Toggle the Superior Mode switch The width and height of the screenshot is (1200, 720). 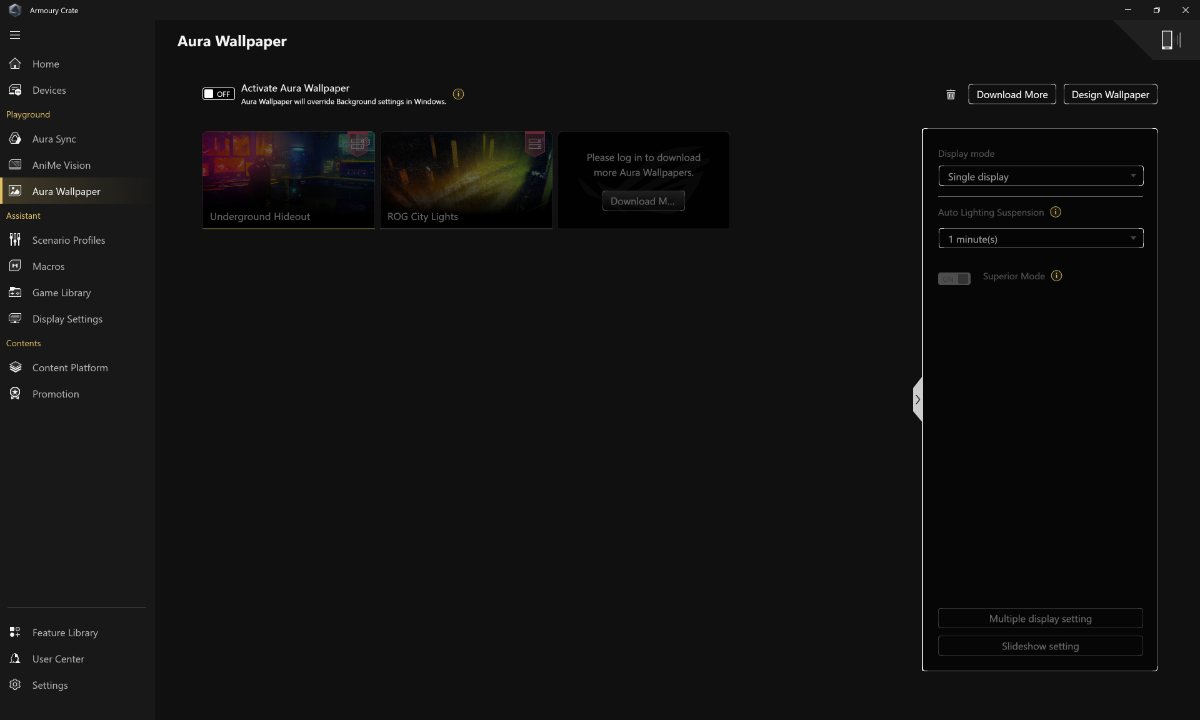coord(954,278)
